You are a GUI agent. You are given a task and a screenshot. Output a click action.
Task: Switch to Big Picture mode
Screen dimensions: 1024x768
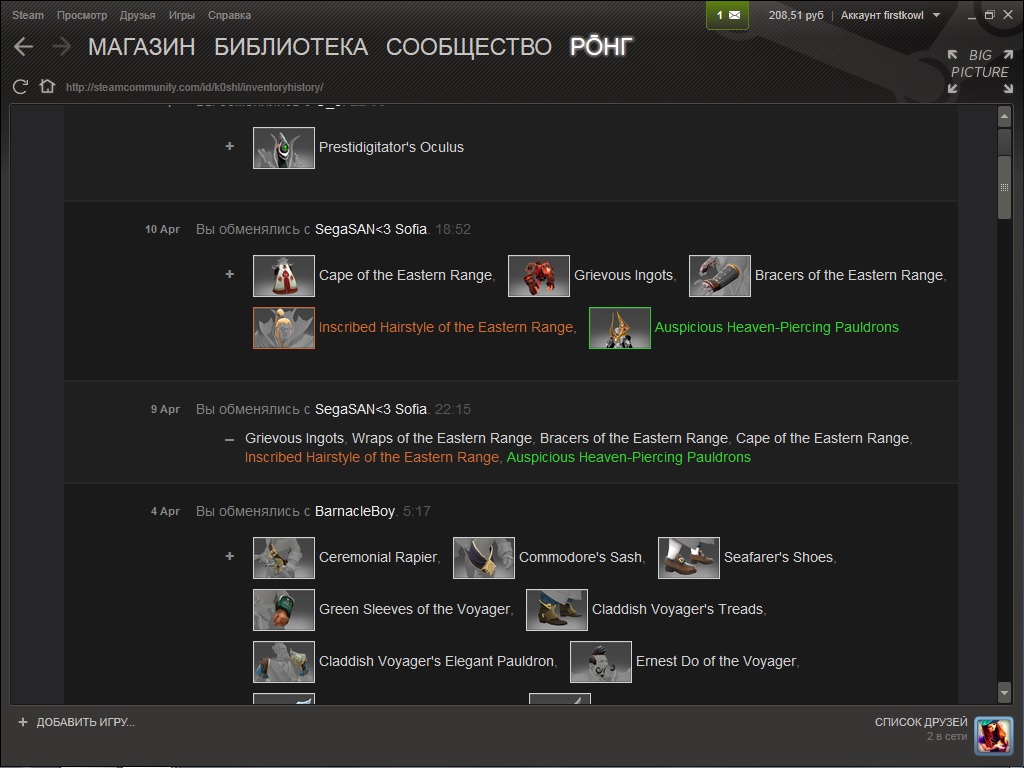[980, 72]
